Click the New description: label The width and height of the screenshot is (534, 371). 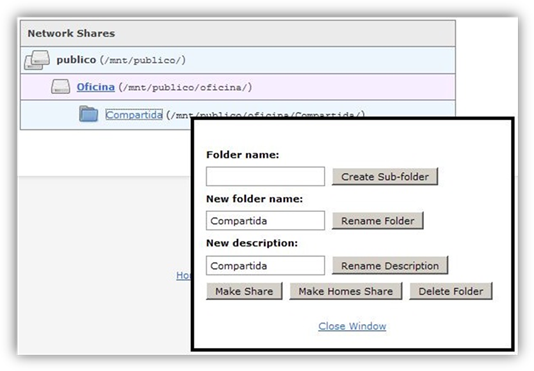click(x=252, y=243)
